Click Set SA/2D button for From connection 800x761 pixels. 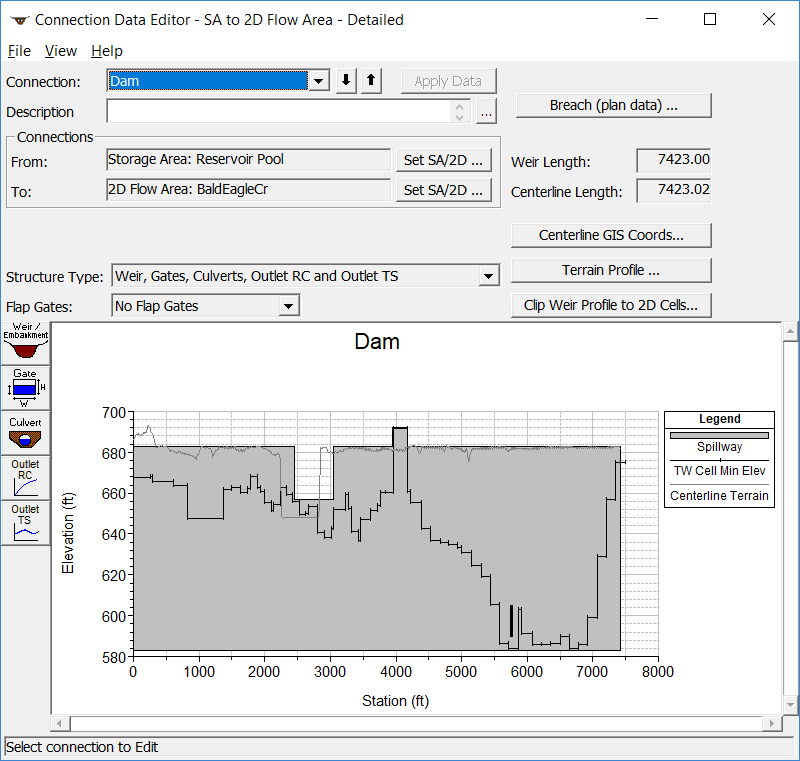click(444, 160)
